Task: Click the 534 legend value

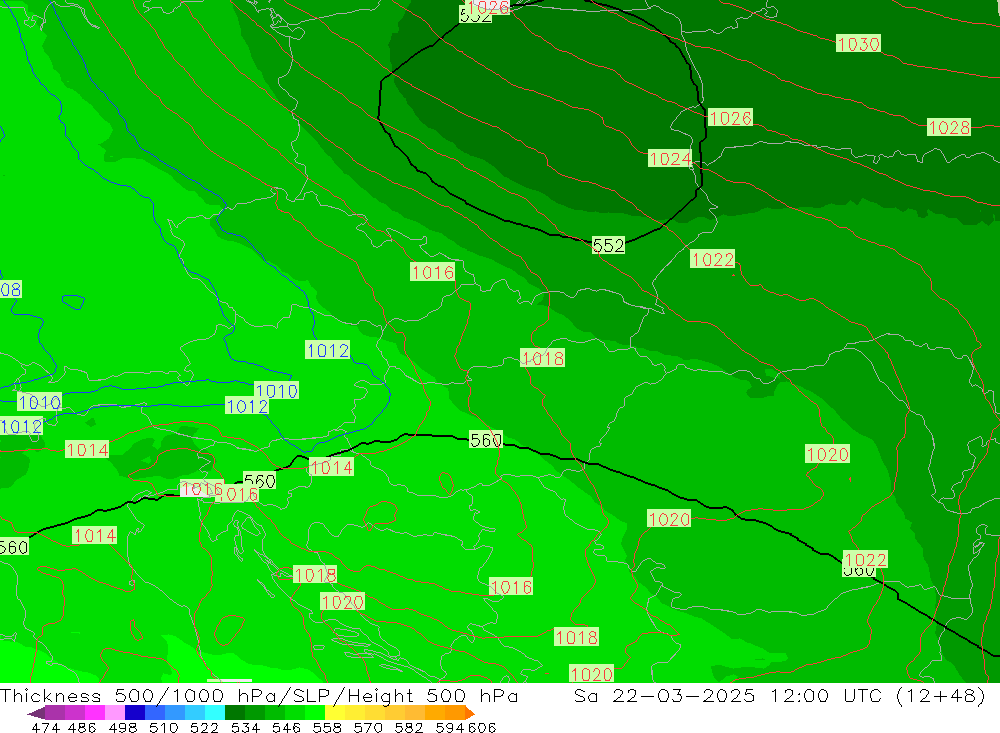Action: [x=245, y=727]
